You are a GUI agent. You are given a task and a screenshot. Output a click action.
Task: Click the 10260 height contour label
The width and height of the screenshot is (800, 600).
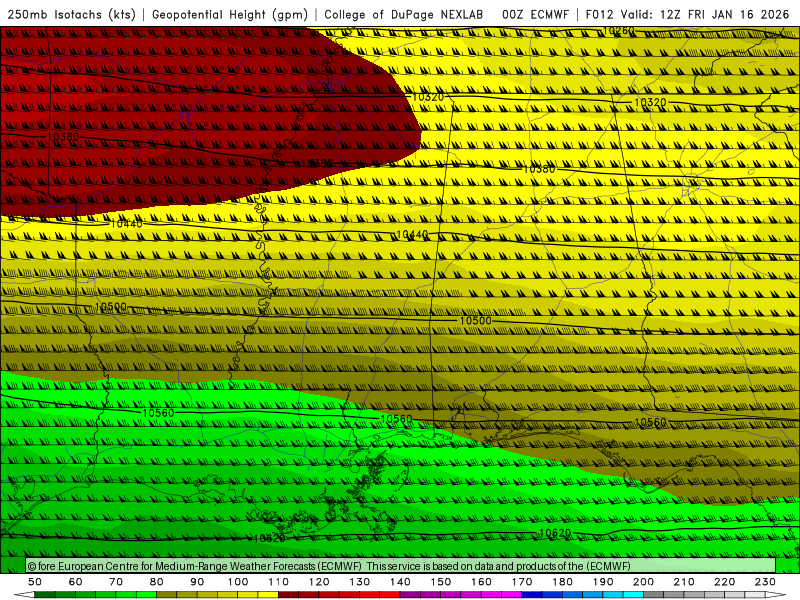[x=619, y=31]
